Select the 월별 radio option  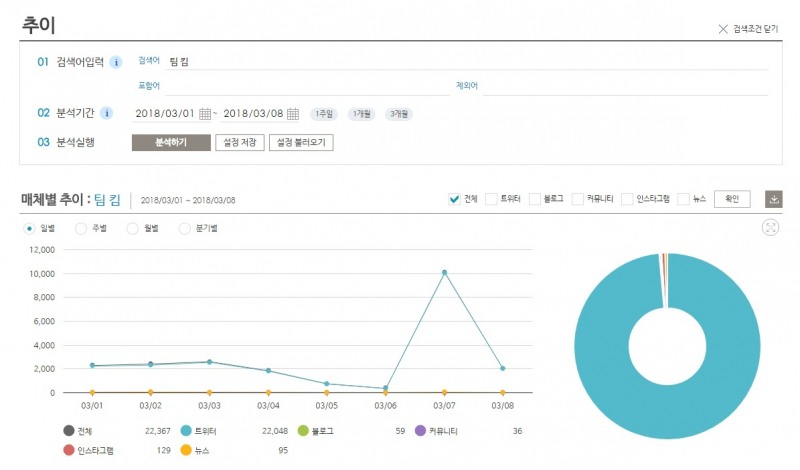133,228
